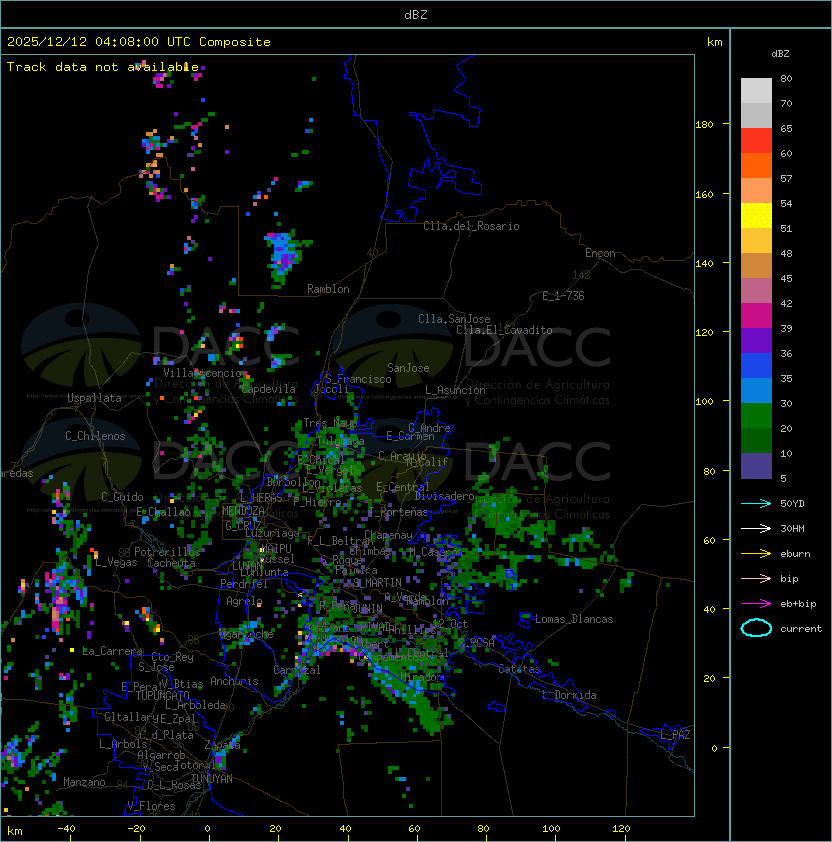The image size is (832, 842).
Task: Click the 'Cacheuta' place label
Action: tap(171, 563)
